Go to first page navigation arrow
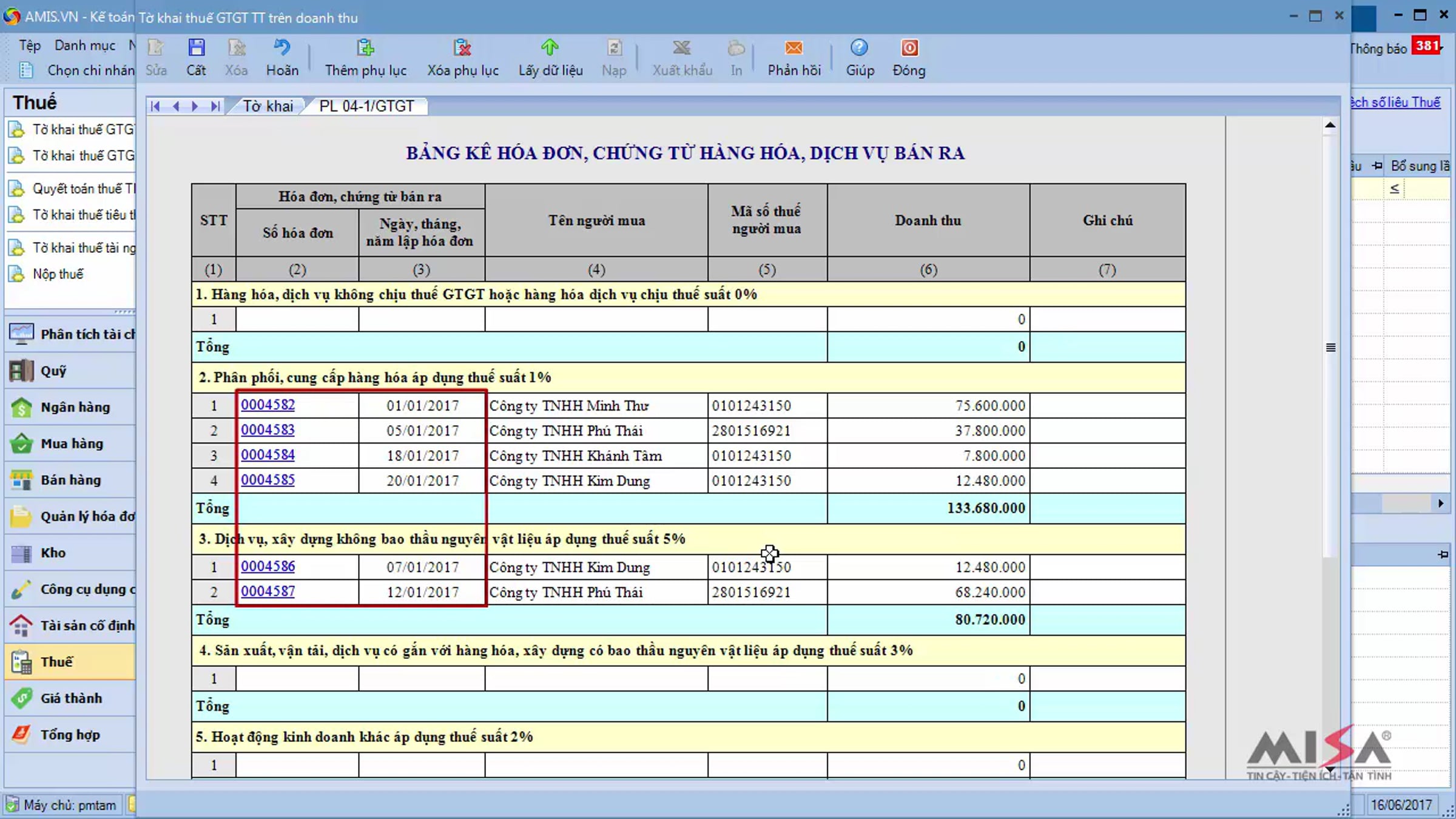1456x819 pixels. tap(155, 106)
